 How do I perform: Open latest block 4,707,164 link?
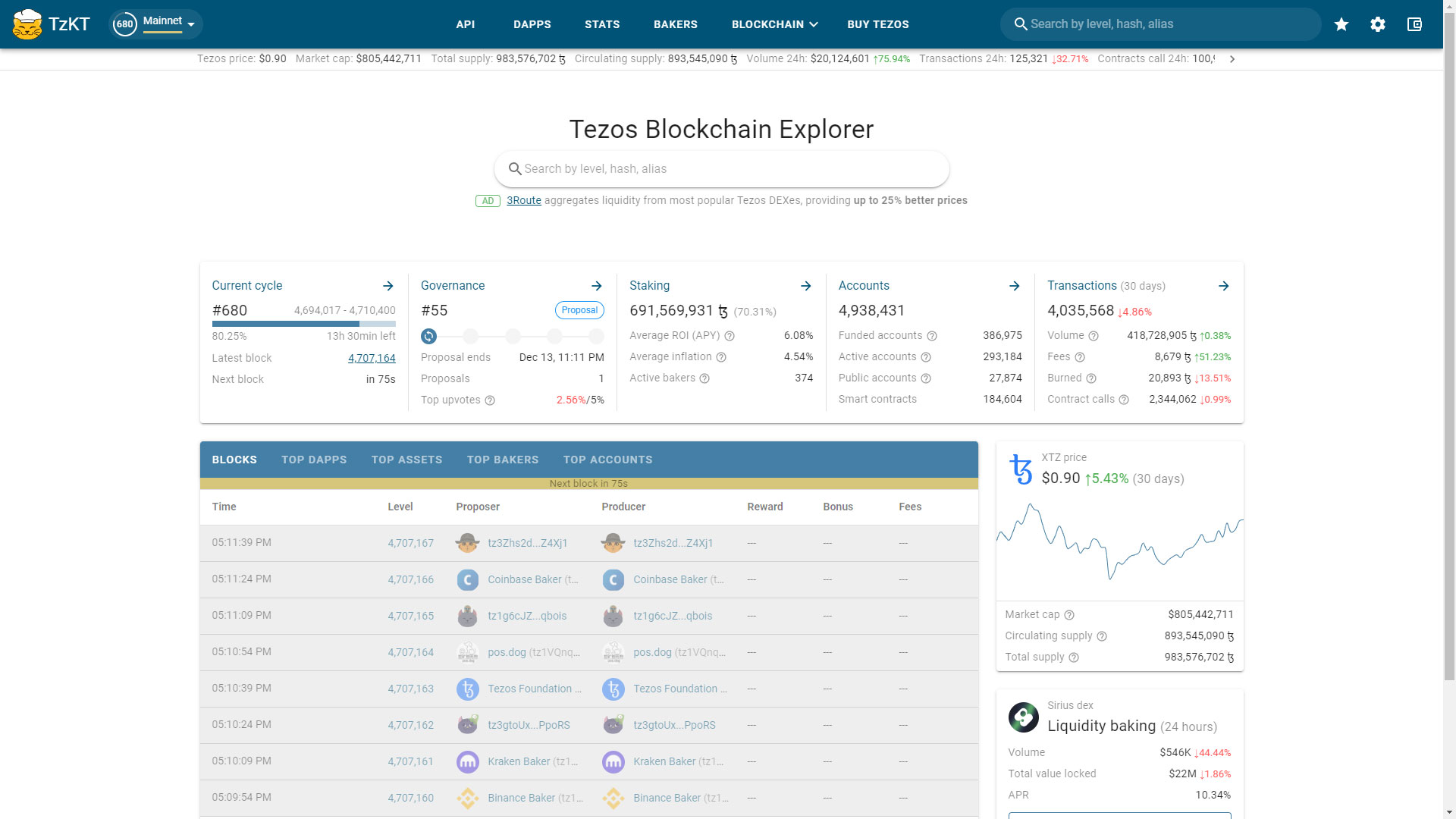pyautogui.click(x=372, y=357)
